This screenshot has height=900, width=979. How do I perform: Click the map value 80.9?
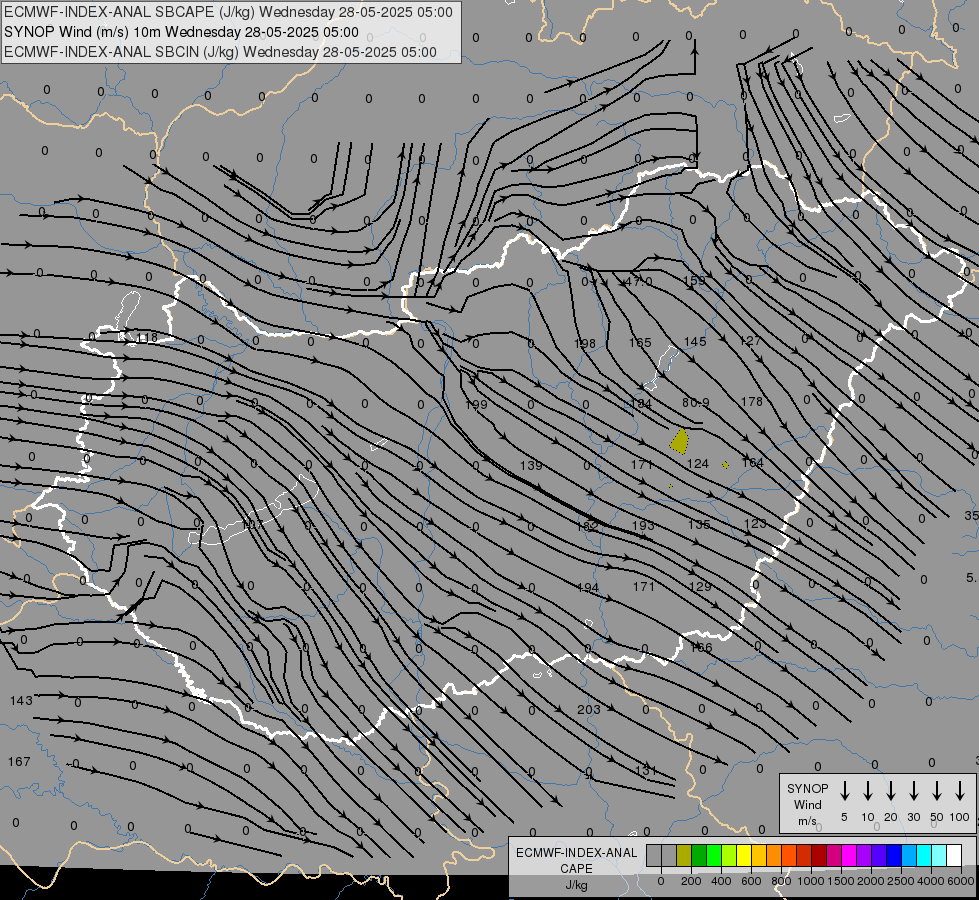click(696, 403)
